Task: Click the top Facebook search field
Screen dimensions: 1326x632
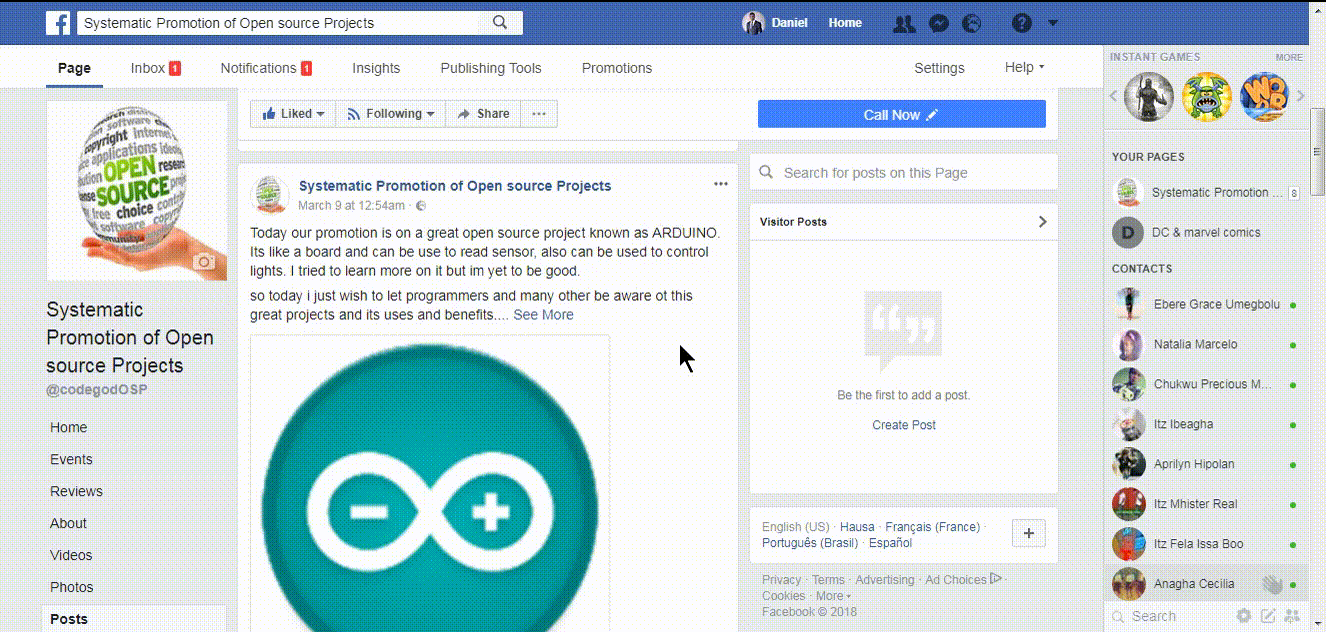Action: tap(280, 22)
